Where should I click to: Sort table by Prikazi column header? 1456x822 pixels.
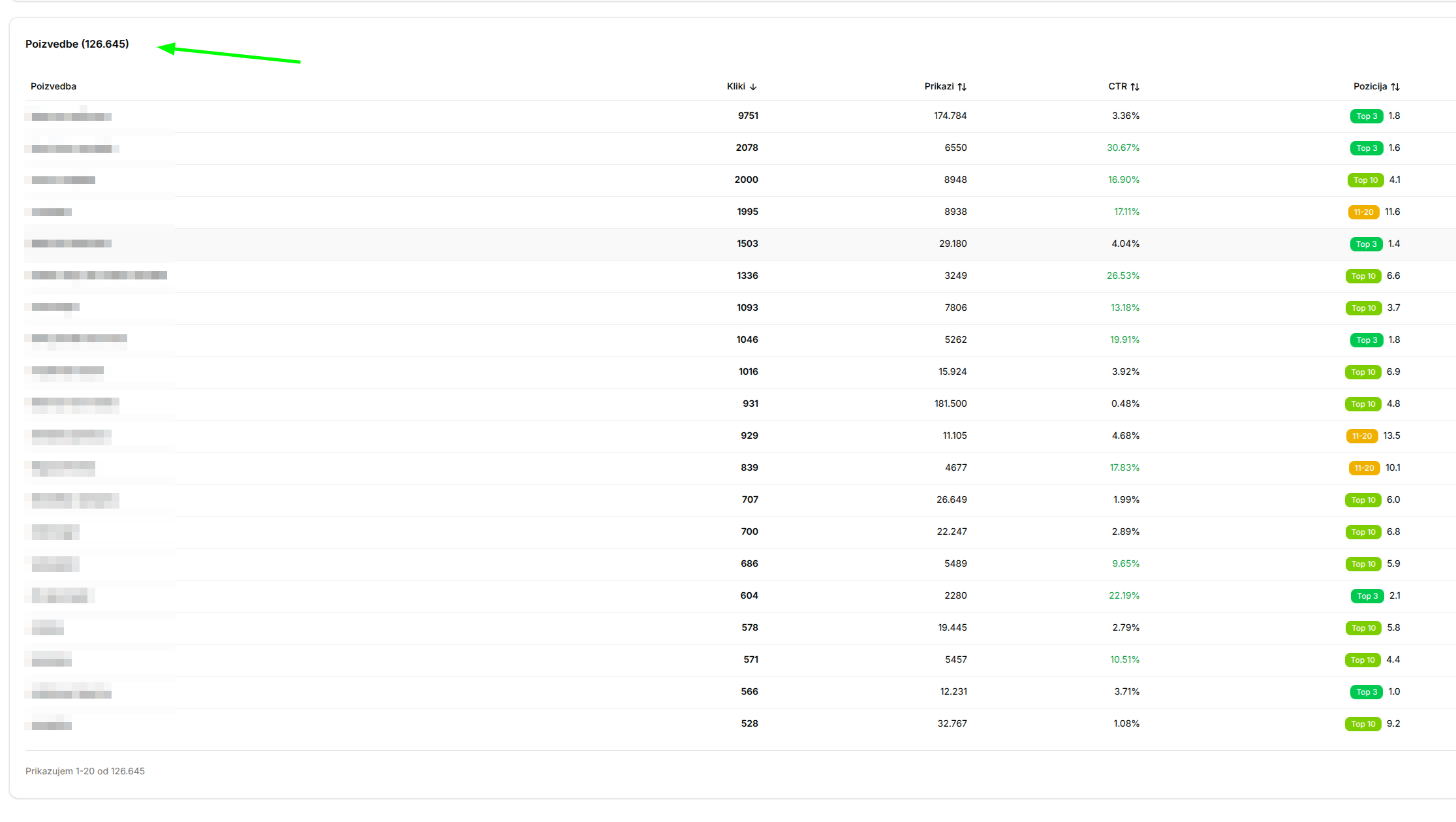click(x=938, y=86)
